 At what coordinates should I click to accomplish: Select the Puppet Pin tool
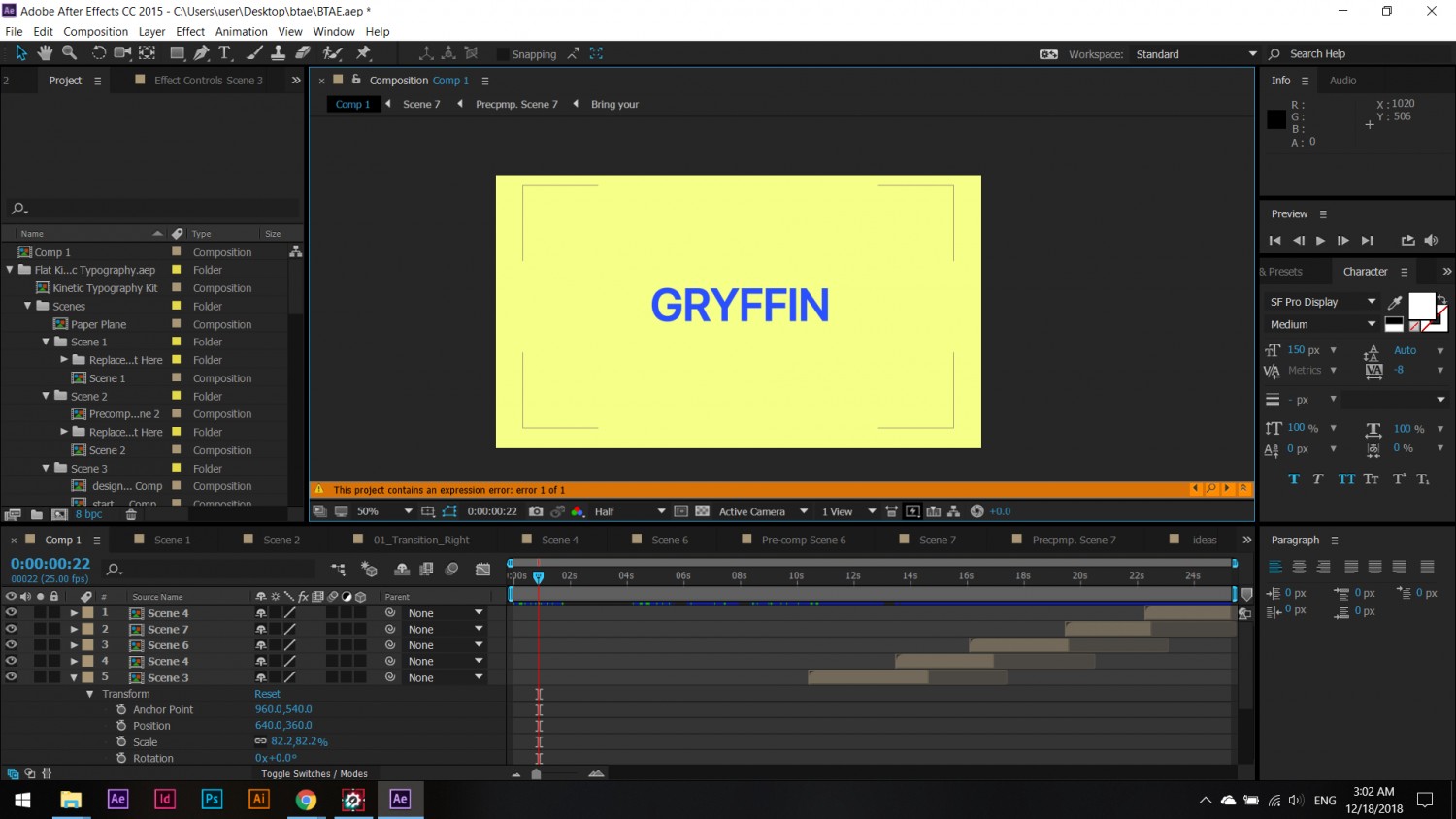(364, 53)
